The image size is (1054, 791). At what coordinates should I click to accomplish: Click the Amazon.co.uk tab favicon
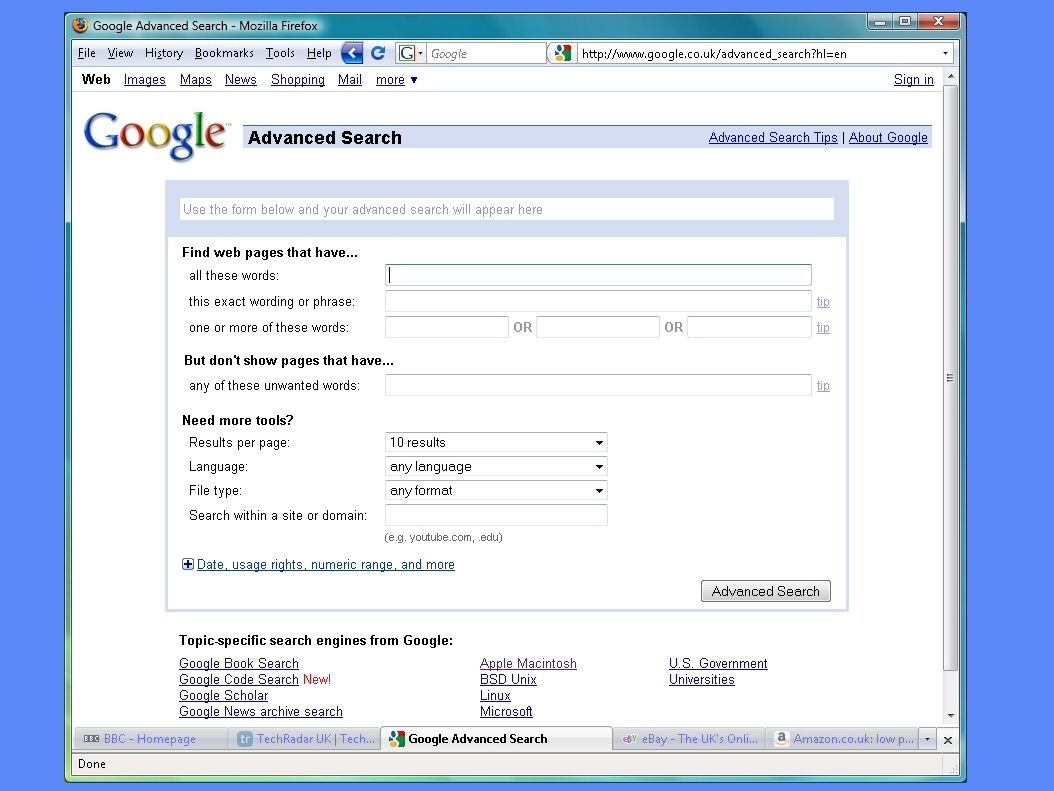tap(782, 739)
